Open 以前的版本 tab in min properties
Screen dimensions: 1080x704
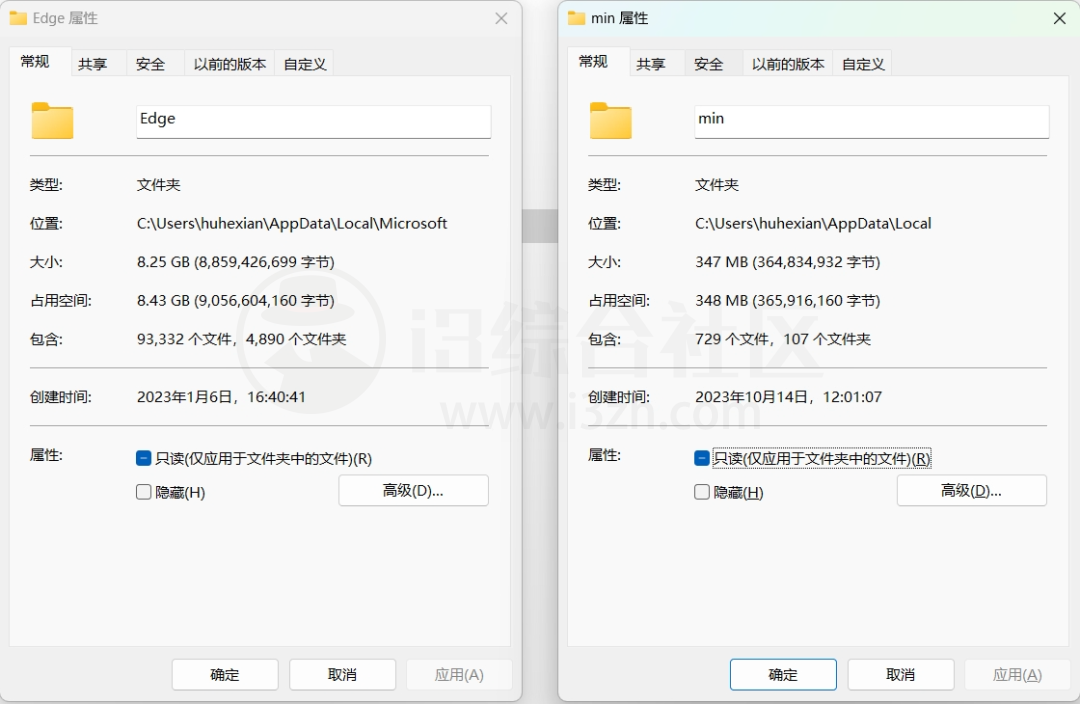tap(788, 64)
